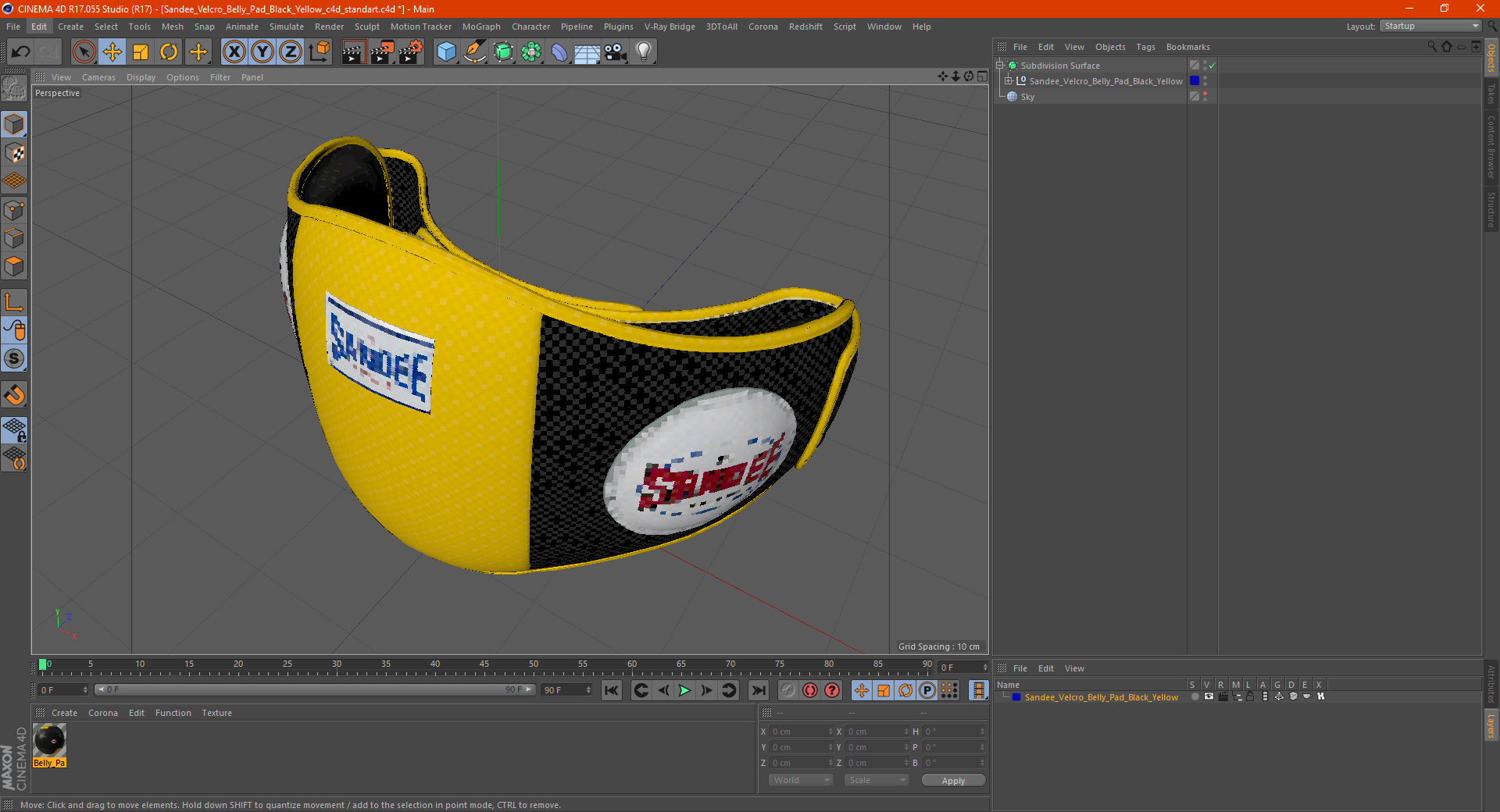
Task: Open the viewport Cameras menu
Action: (x=98, y=77)
